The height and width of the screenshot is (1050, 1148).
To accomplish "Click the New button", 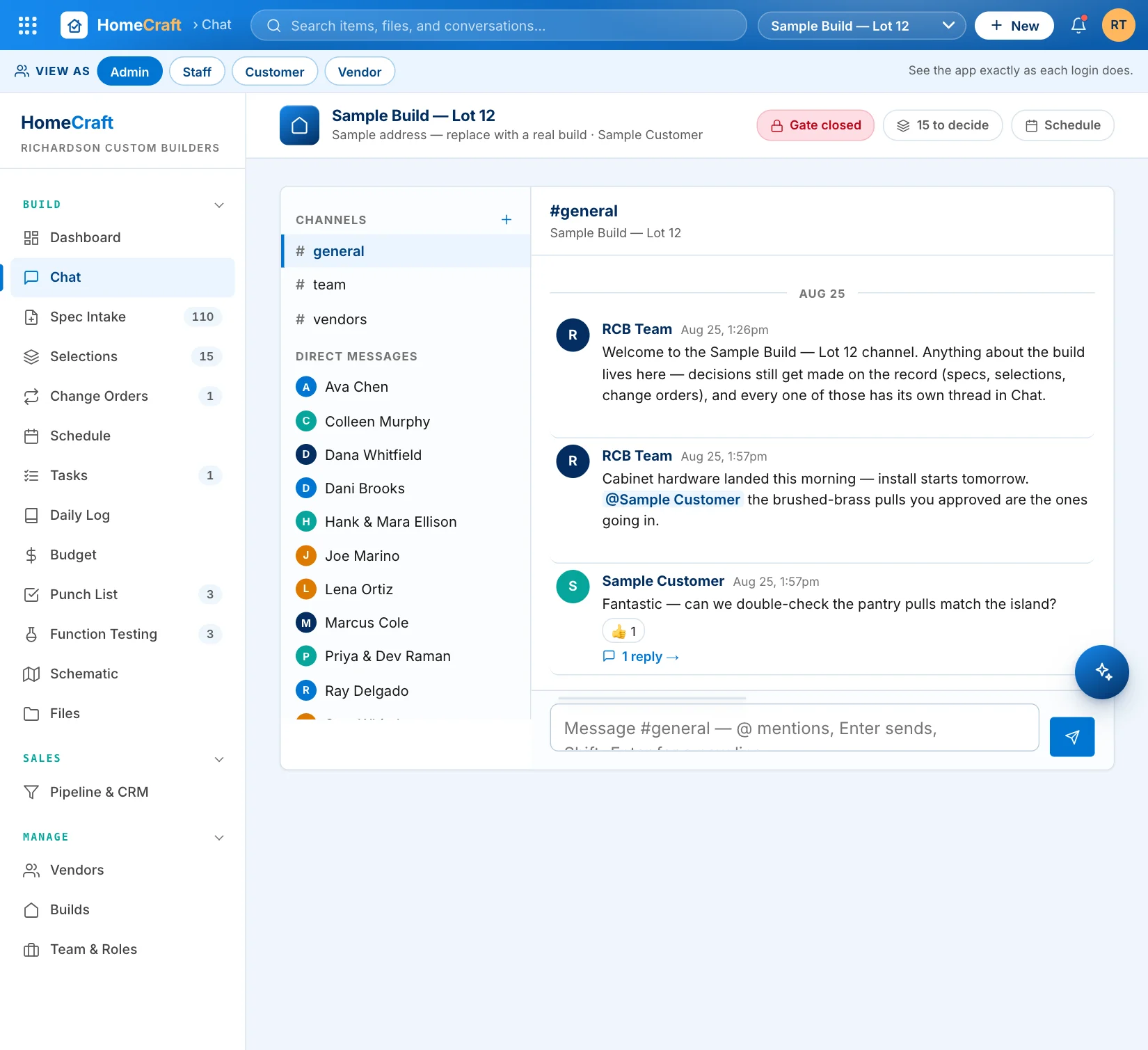I will click(1014, 26).
